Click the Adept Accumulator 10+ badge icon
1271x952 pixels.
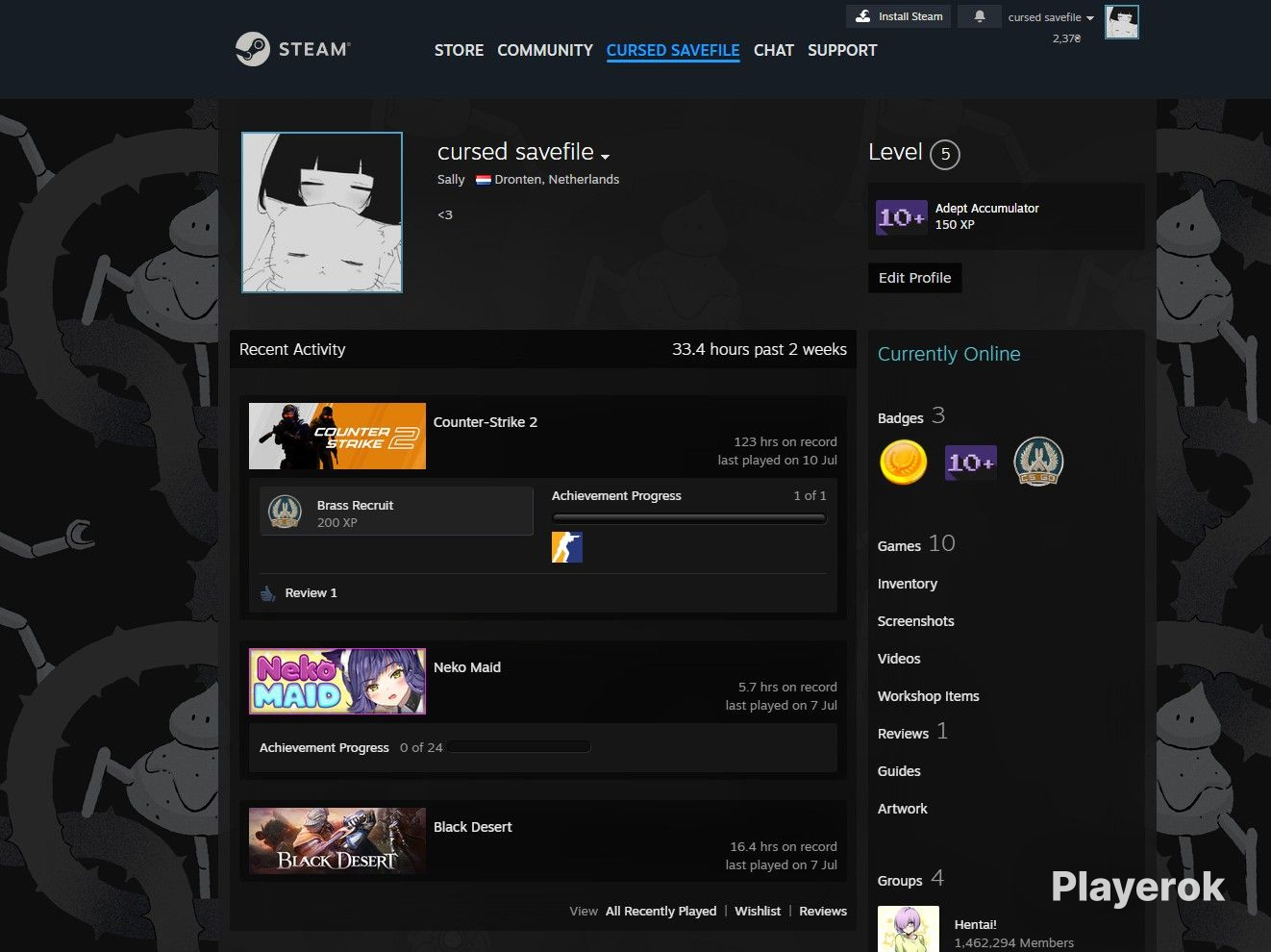coord(902,216)
